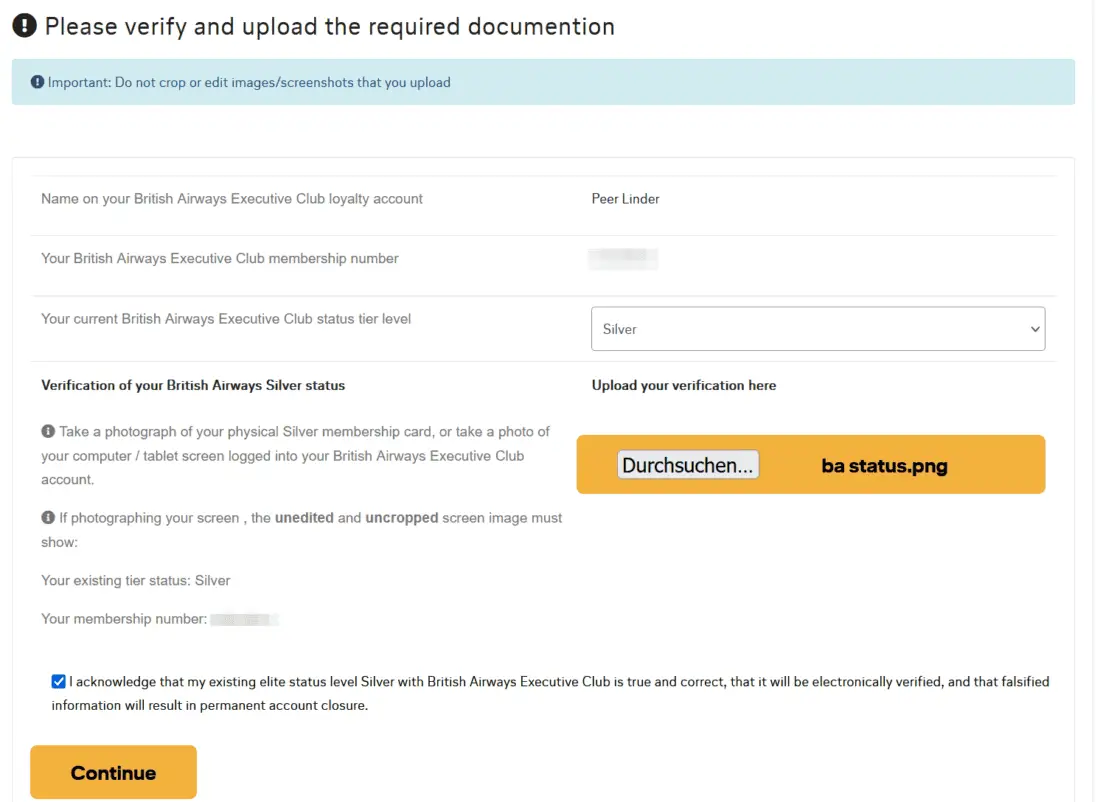
Task: Click the blurred membership number value at top
Action: (623, 259)
